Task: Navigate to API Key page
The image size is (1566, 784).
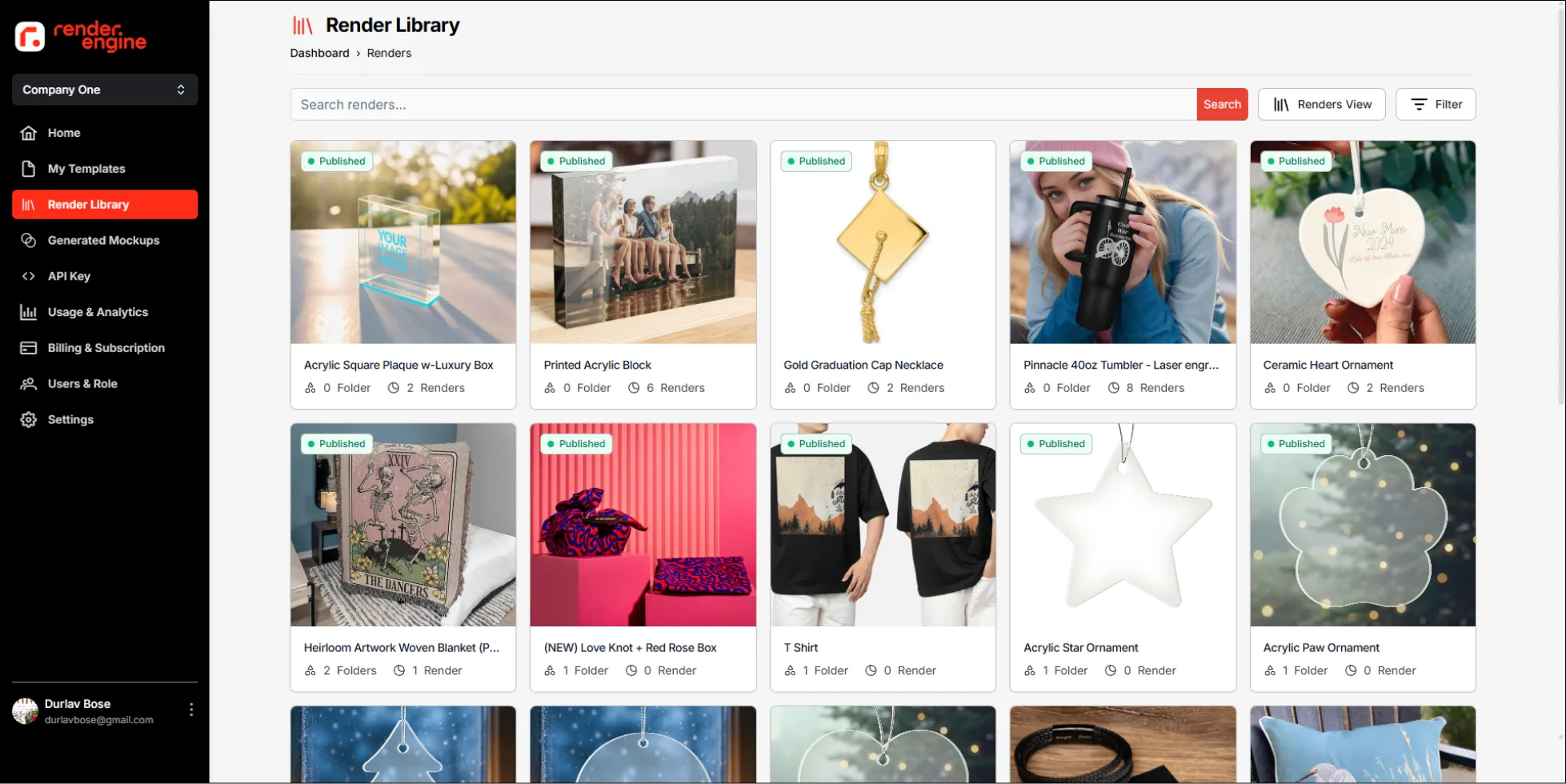Action: (x=105, y=276)
